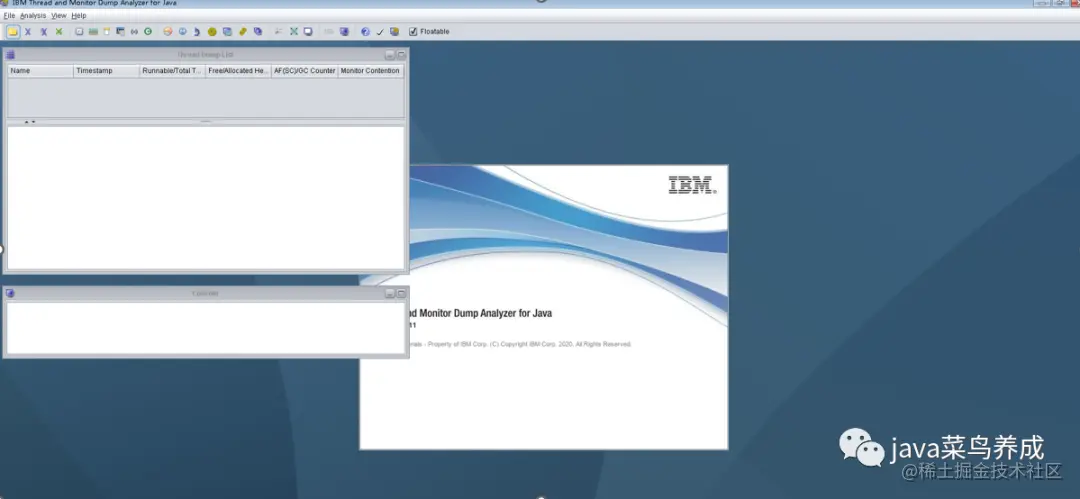
Task: Click the double blue X toolbar icon
Action: (43, 32)
